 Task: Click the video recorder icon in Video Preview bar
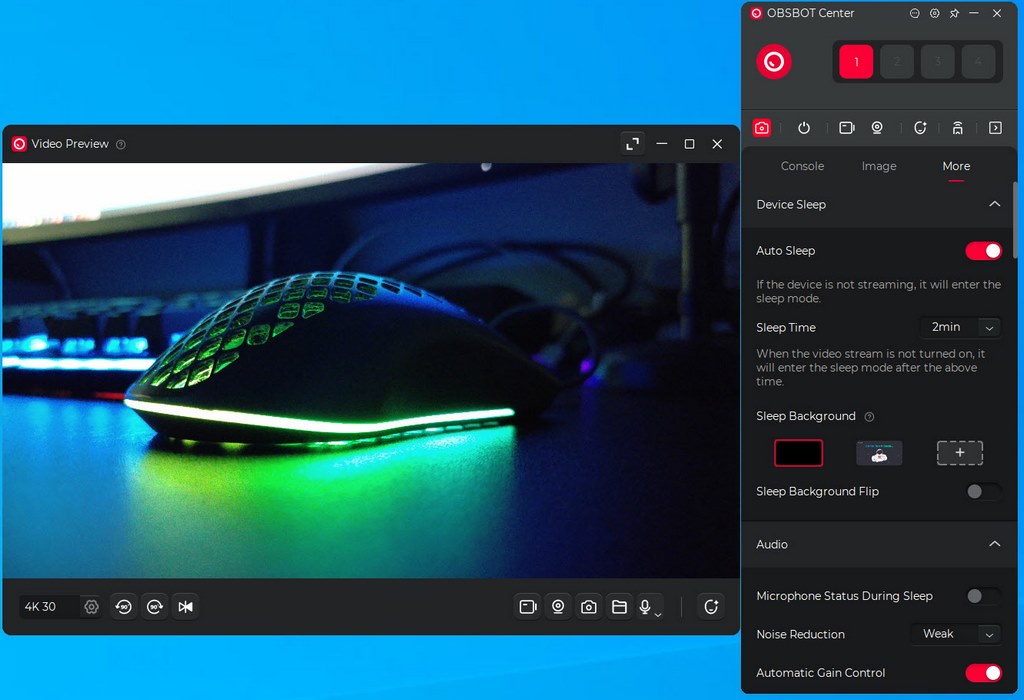pos(528,607)
